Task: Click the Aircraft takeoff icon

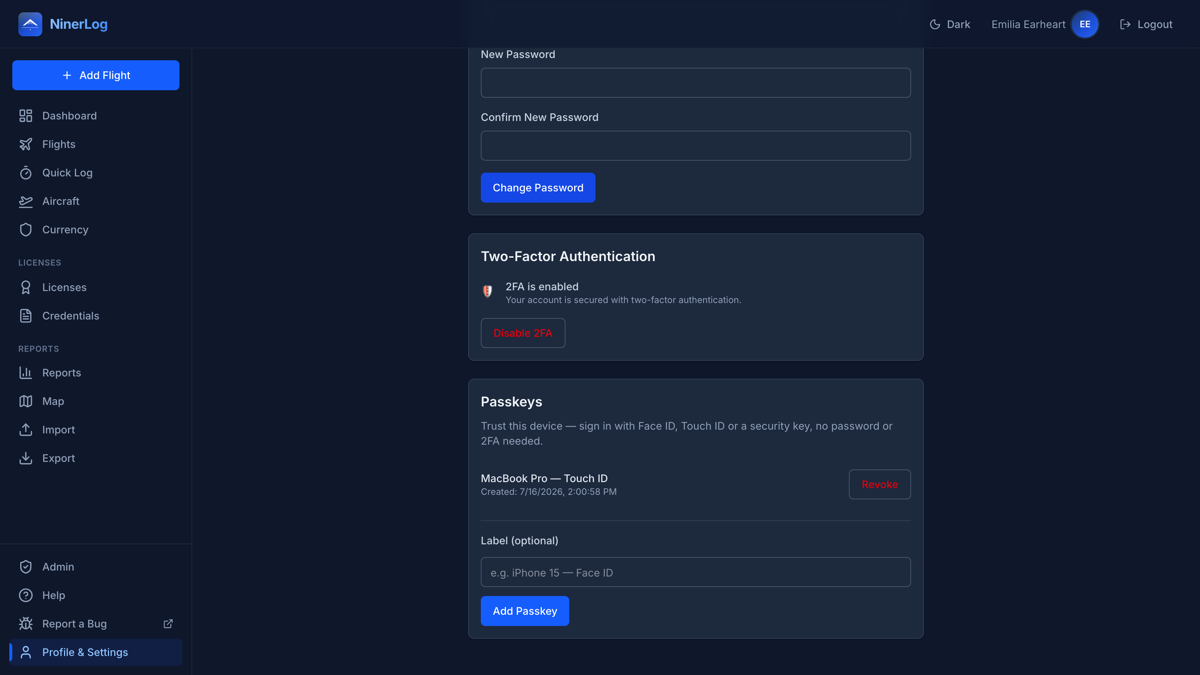Action: (26, 201)
